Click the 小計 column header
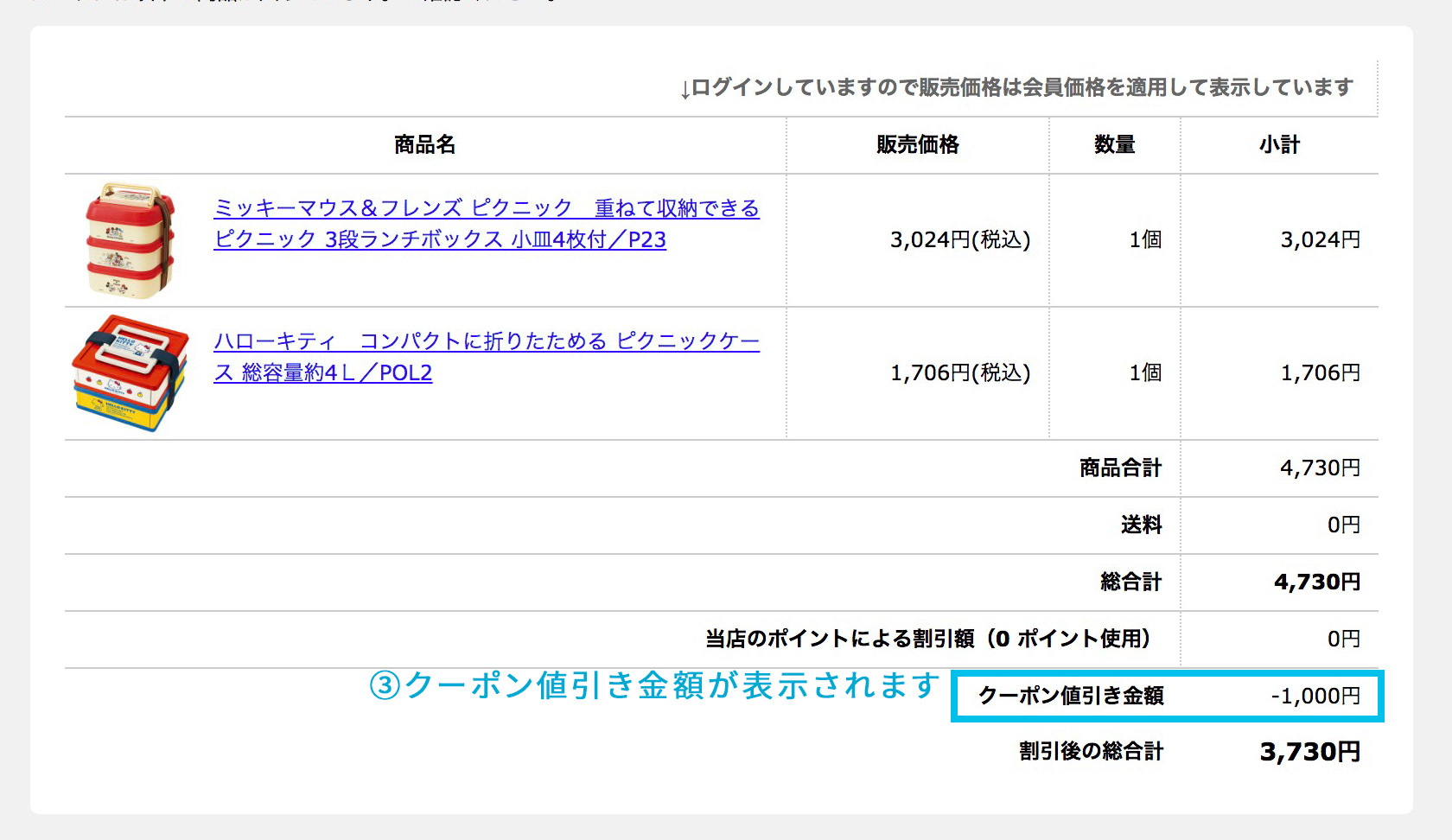This screenshot has height=840, width=1452. pos(1279,144)
